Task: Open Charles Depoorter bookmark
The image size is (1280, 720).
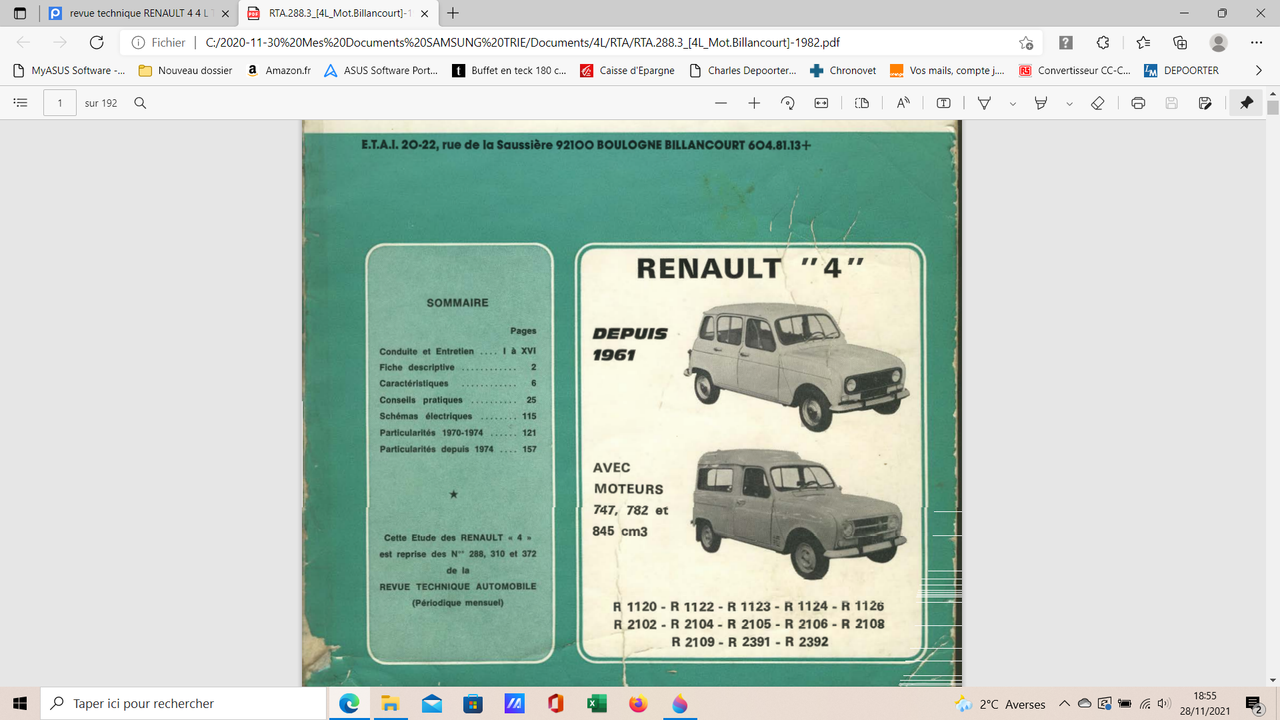Action: 743,71
